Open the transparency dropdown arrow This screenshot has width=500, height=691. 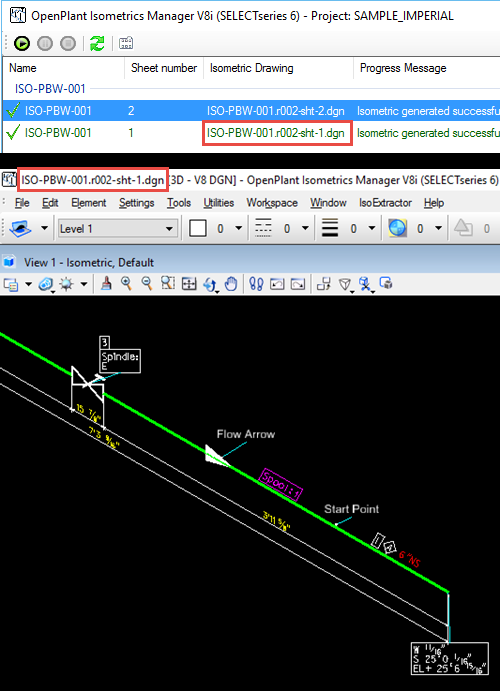click(x=438, y=228)
